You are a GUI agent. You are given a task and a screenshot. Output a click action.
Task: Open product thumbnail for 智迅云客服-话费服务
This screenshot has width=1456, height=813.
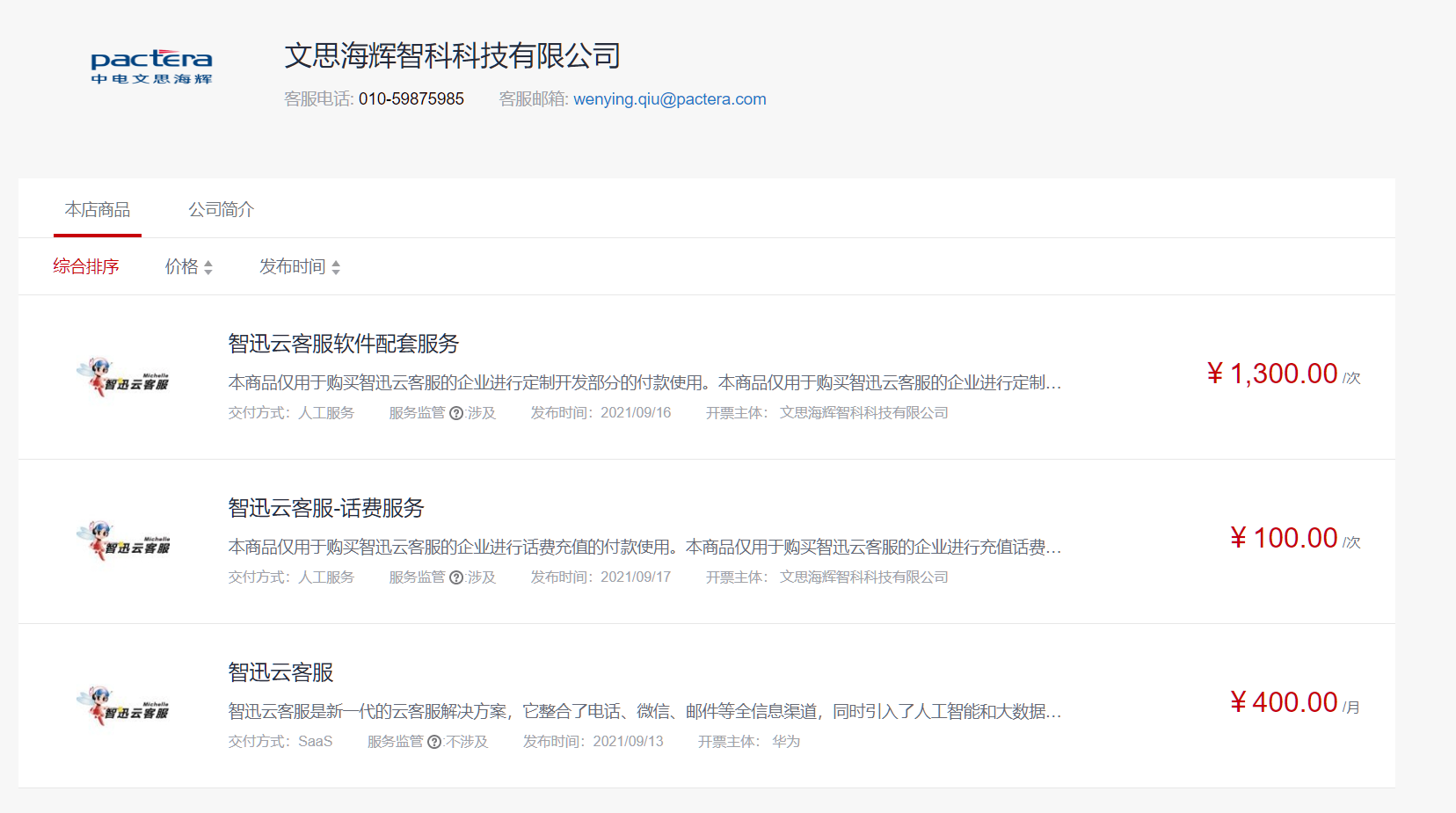tap(123, 541)
